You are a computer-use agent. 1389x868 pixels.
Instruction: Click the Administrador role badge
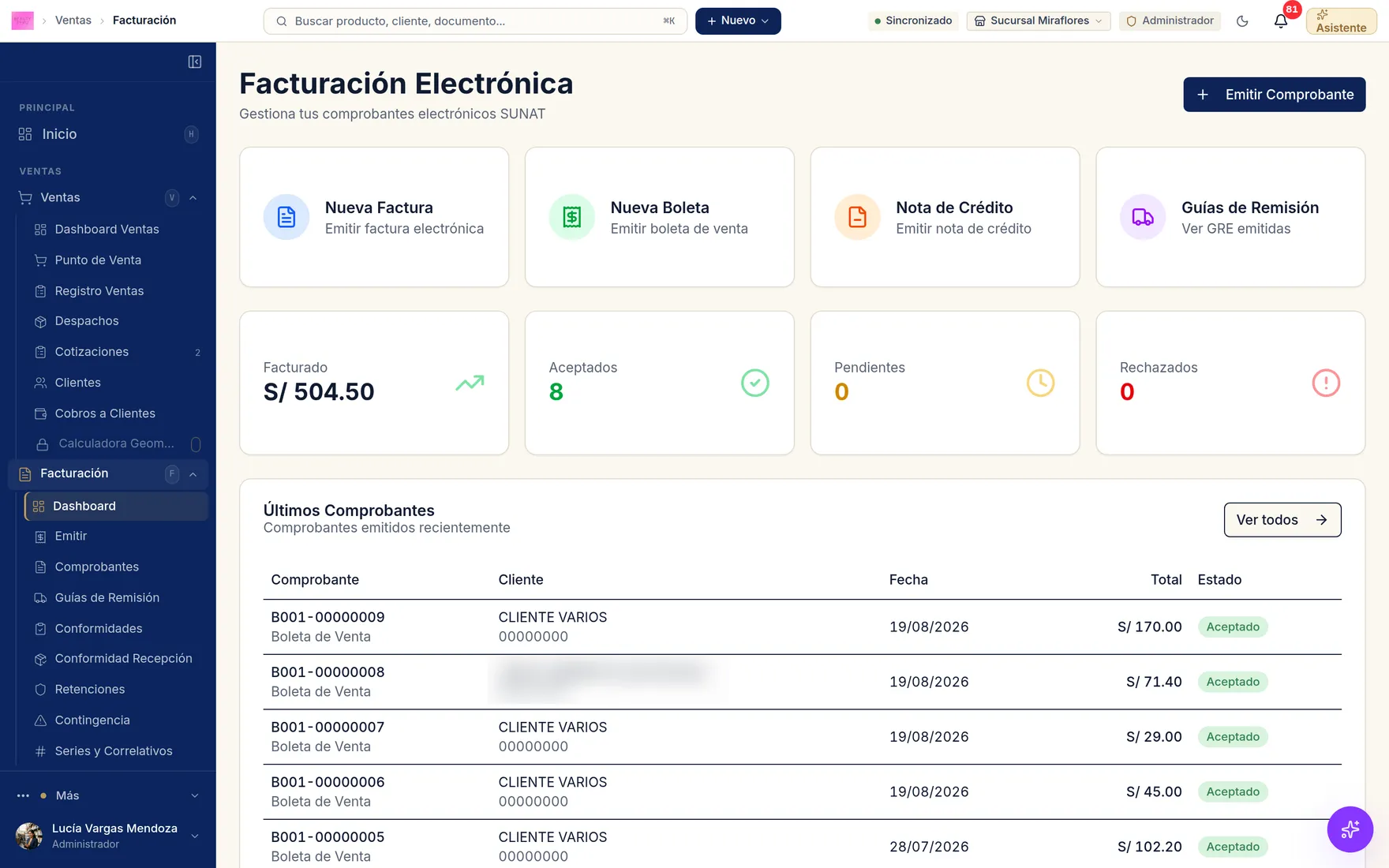[x=1170, y=21]
